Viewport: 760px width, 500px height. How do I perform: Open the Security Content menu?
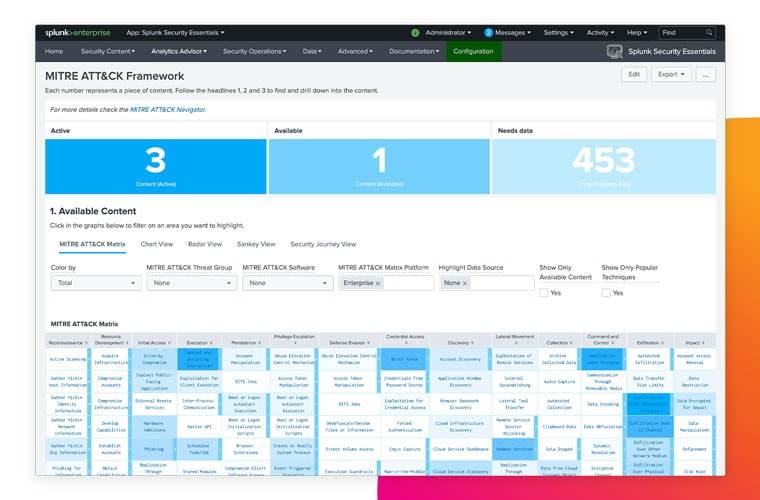click(108, 51)
